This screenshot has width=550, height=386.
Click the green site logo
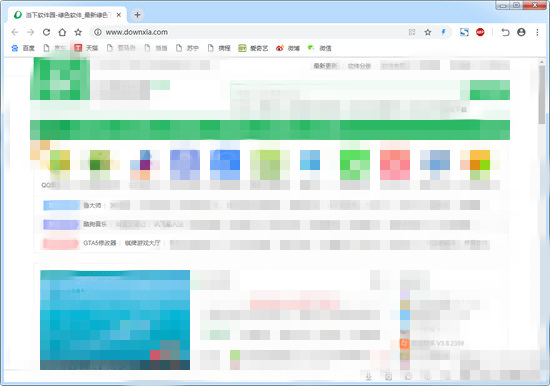click(60, 79)
